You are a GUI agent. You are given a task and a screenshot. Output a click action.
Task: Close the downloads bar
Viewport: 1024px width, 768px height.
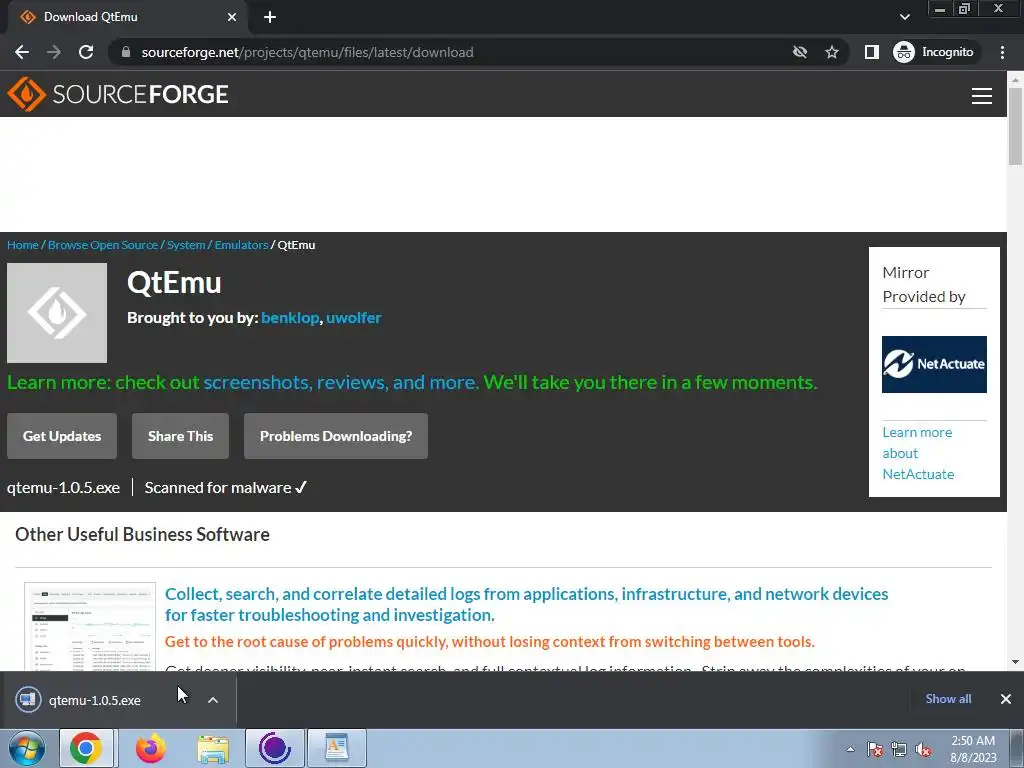point(1006,699)
